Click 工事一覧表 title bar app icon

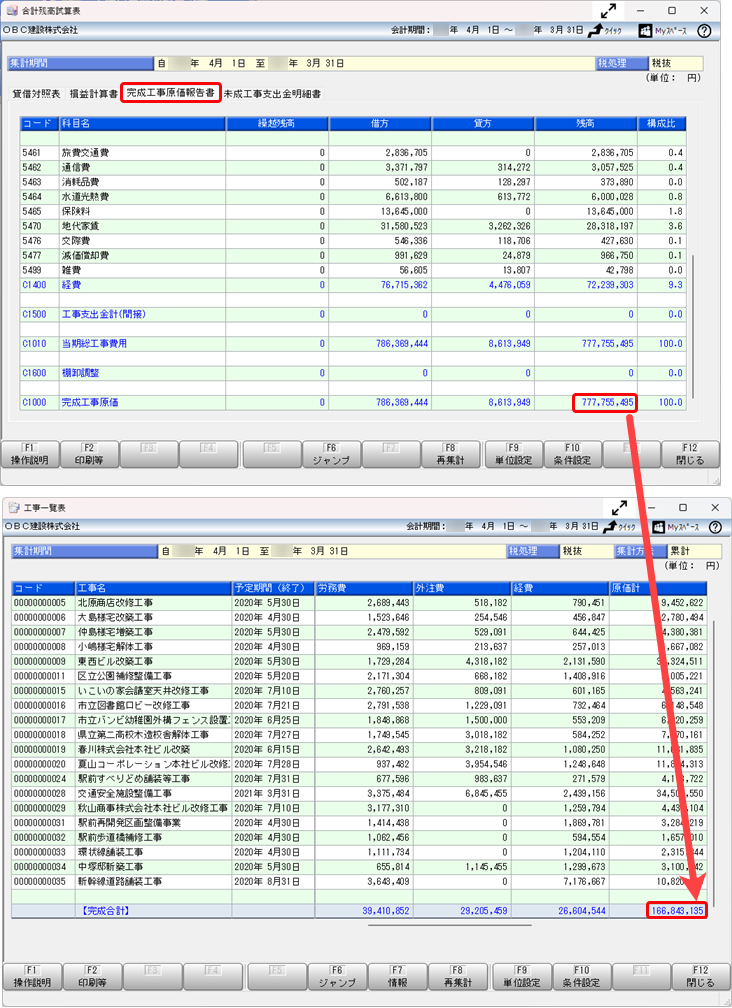point(14,508)
